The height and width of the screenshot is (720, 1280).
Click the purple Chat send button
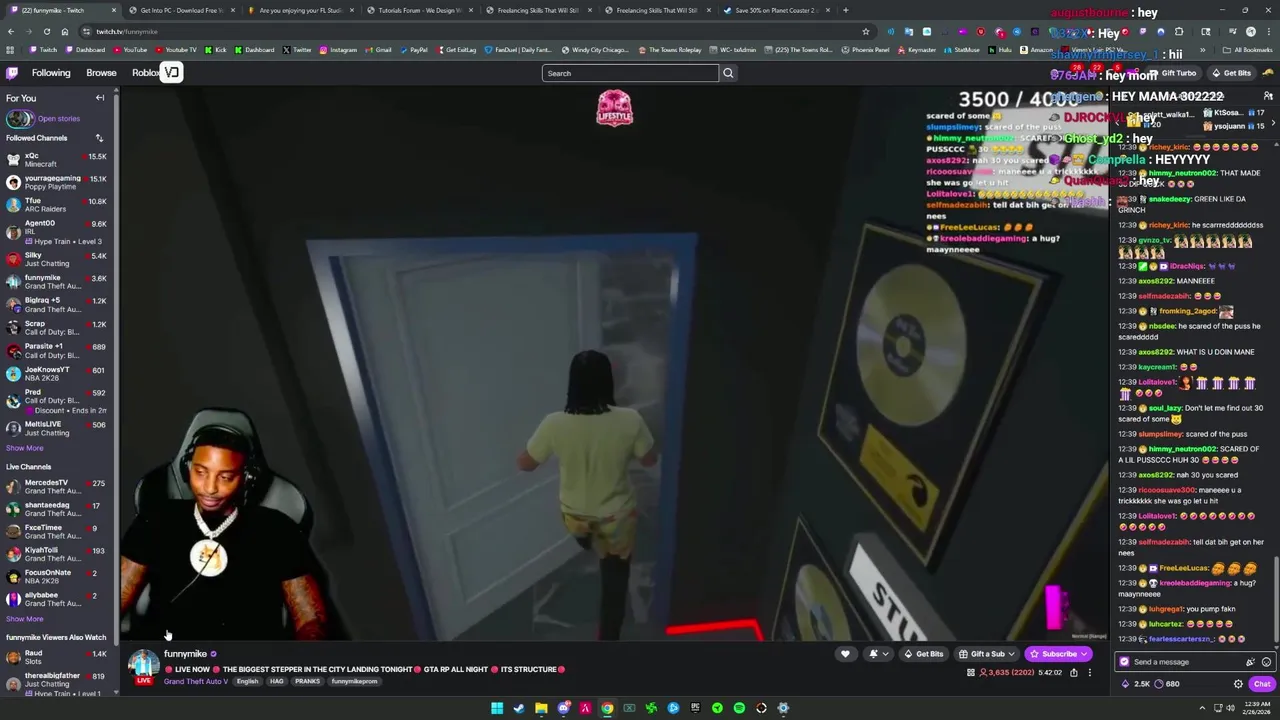(1261, 684)
